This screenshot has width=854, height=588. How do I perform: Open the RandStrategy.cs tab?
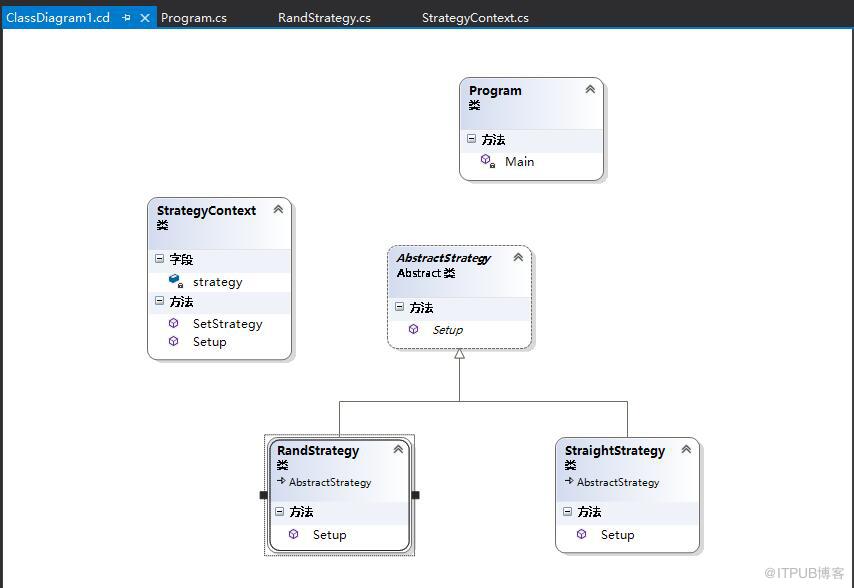tap(324, 18)
